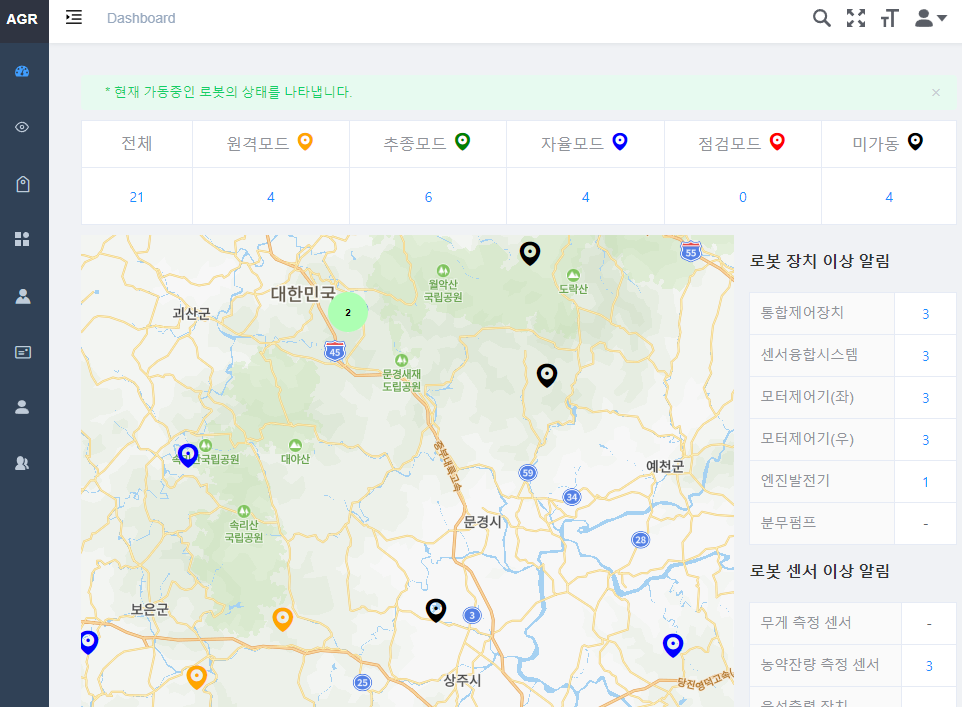Image resolution: width=962 pixels, height=707 pixels.
Task: Collapse the sidebar with the hamburger toggle
Action: [74, 18]
